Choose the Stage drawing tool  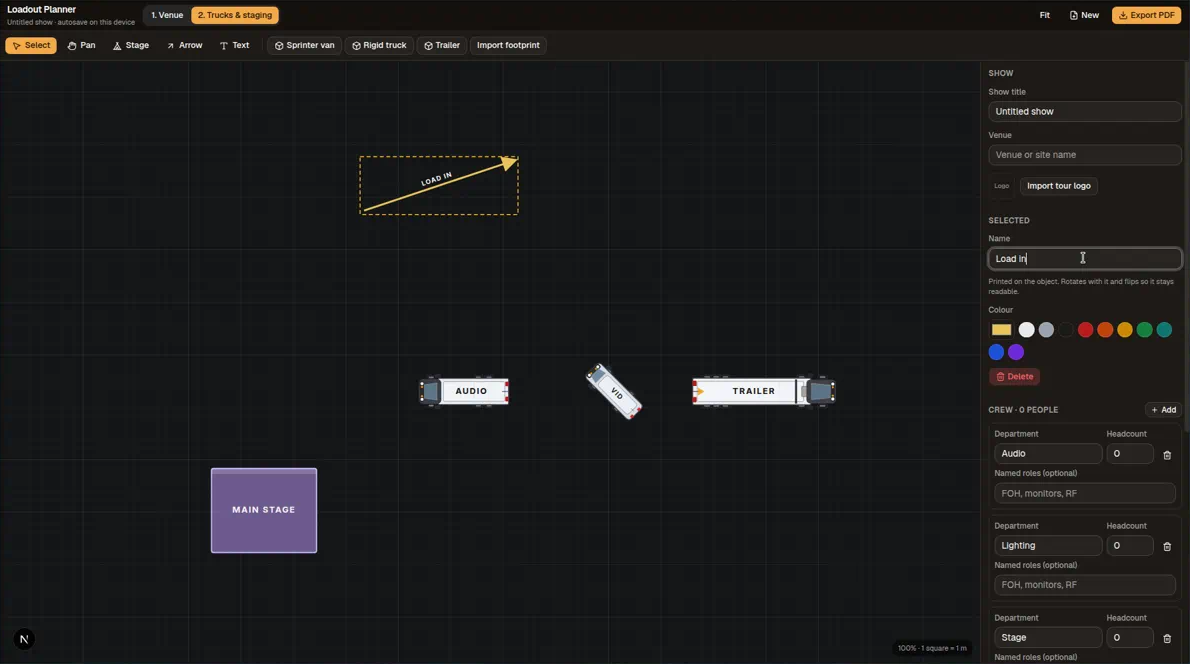pyautogui.click(x=131, y=46)
